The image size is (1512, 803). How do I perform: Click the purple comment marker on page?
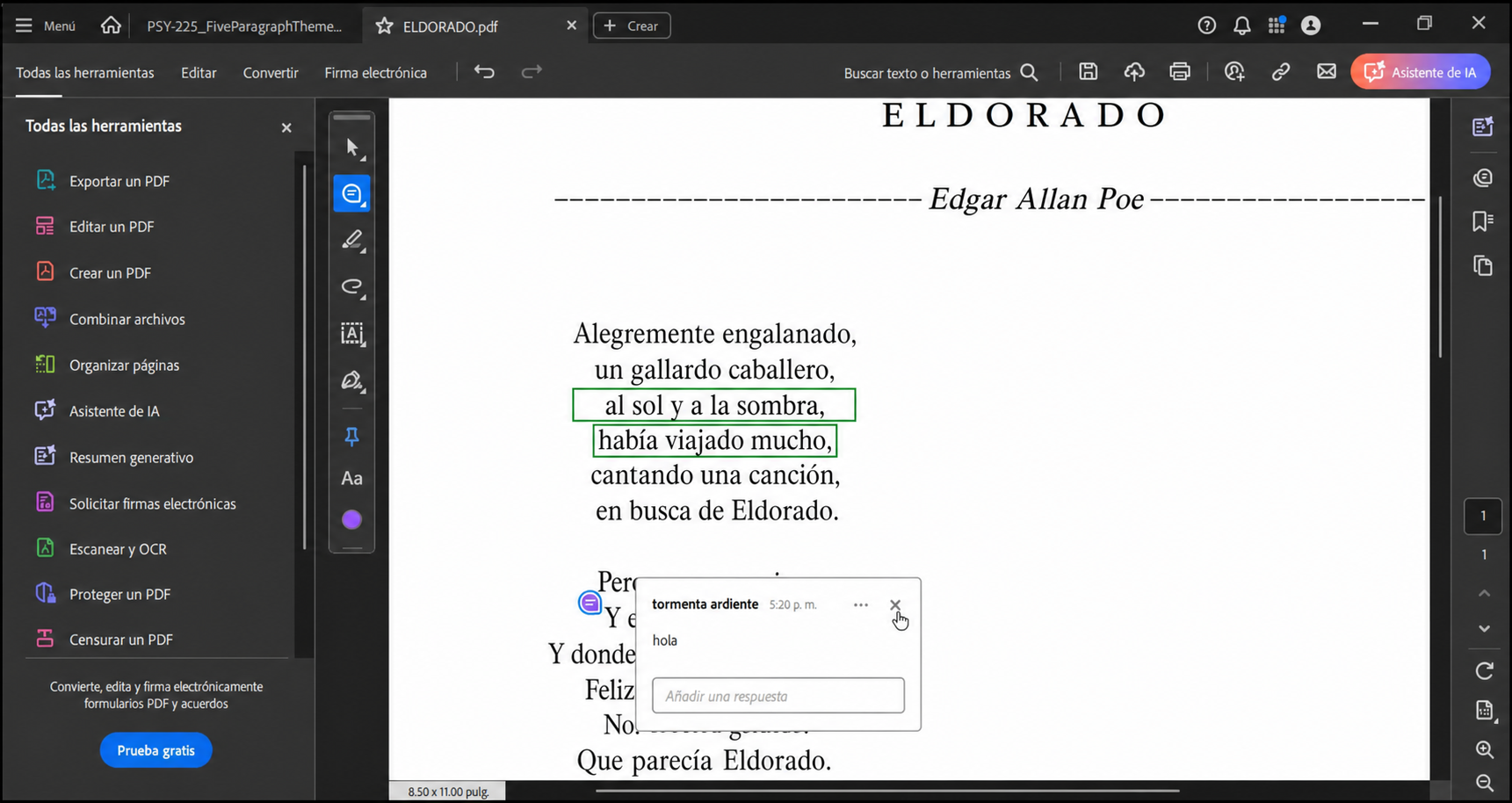590,603
